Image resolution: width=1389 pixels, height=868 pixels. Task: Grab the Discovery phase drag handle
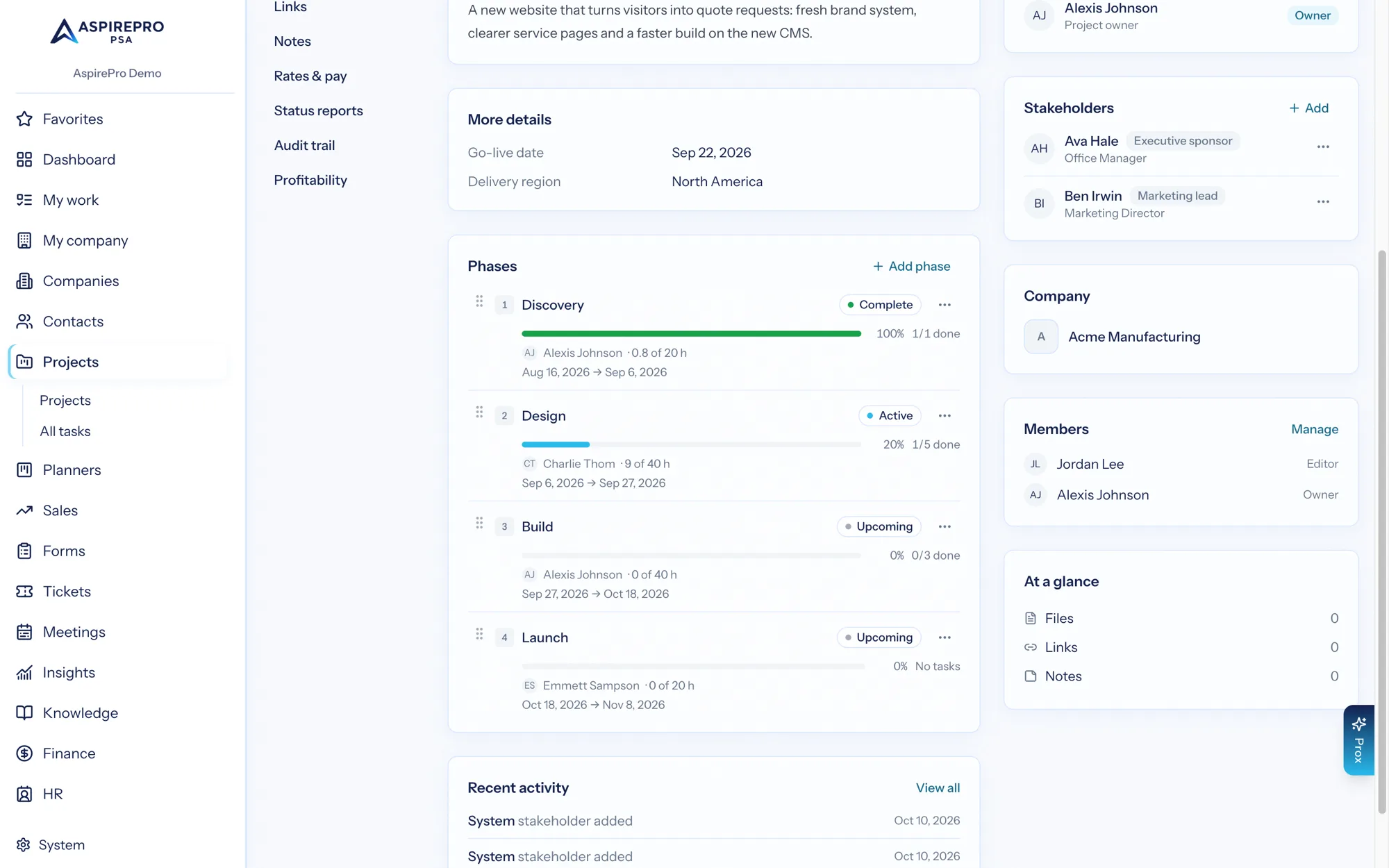(x=479, y=301)
